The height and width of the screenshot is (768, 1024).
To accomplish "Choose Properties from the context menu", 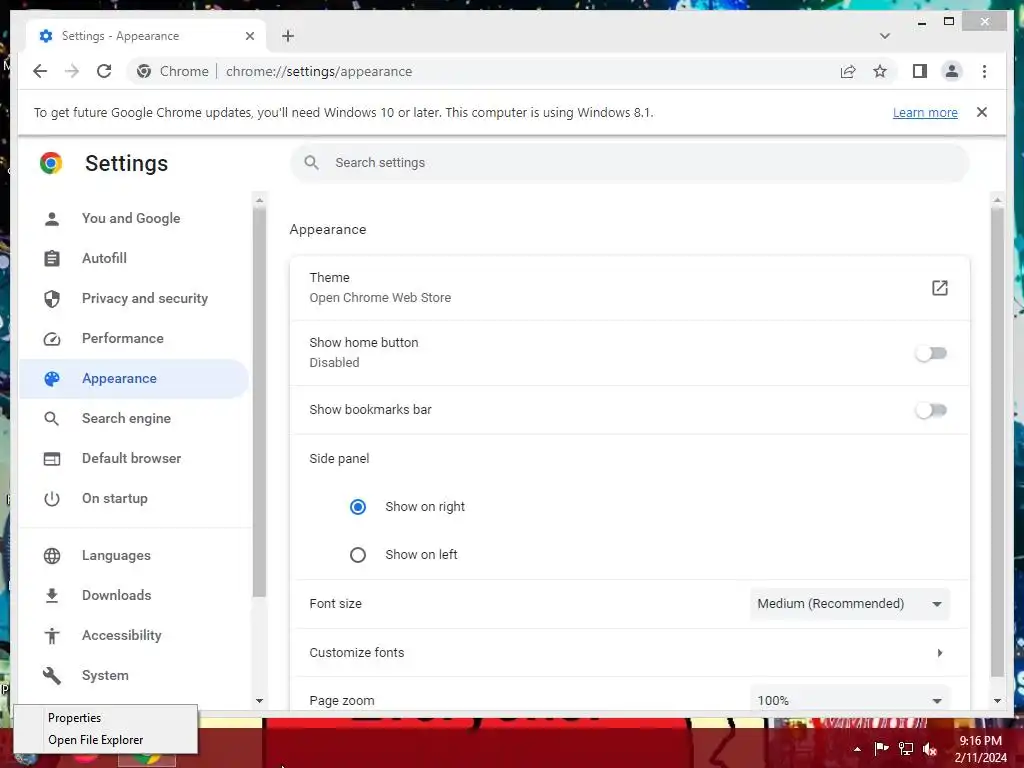I will (x=74, y=718).
